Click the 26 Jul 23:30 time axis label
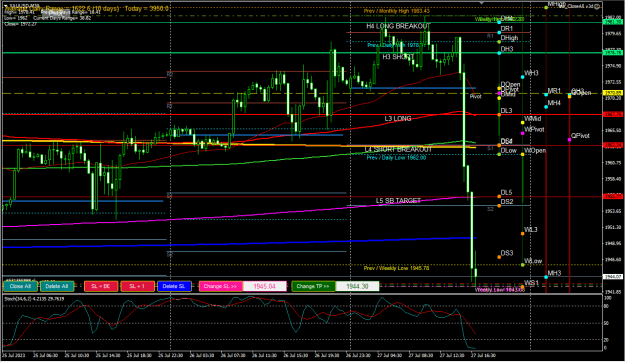Image resolution: width=625 pixels, height=362 pixels. coord(358,355)
